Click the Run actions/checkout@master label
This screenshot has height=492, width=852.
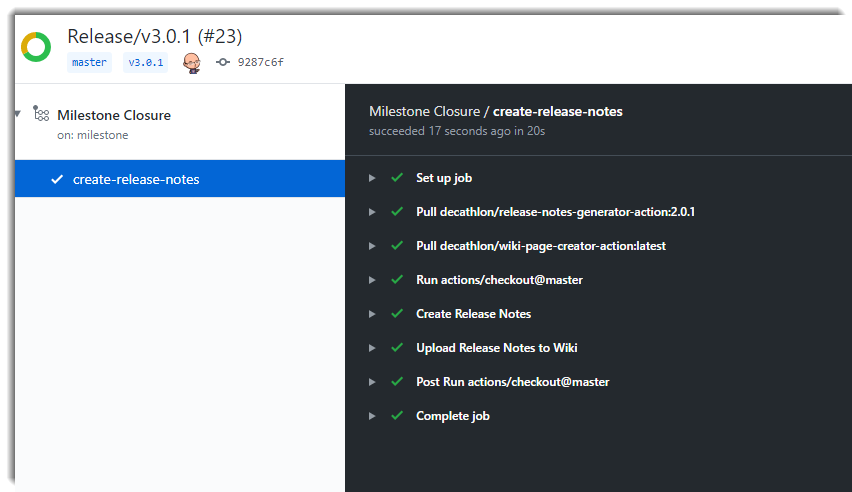[499, 280]
